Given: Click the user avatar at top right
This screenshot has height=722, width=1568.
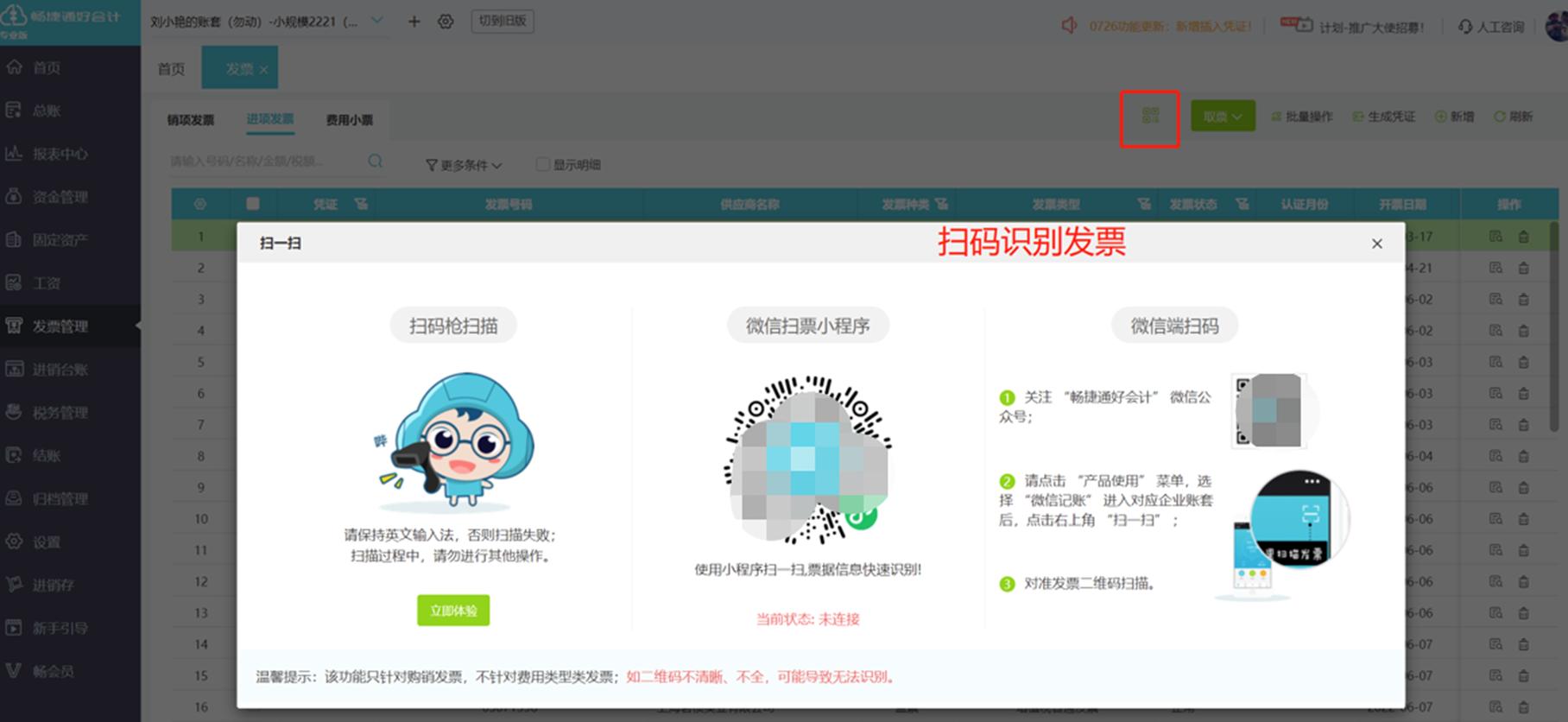Looking at the screenshot, I should pyautogui.click(x=1557, y=26).
